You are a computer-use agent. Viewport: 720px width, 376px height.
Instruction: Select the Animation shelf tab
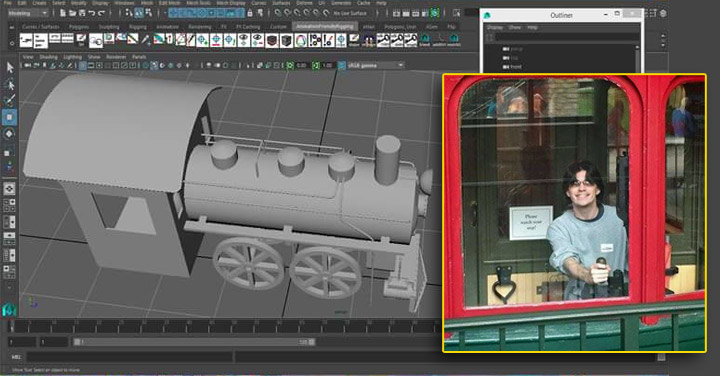point(167,27)
